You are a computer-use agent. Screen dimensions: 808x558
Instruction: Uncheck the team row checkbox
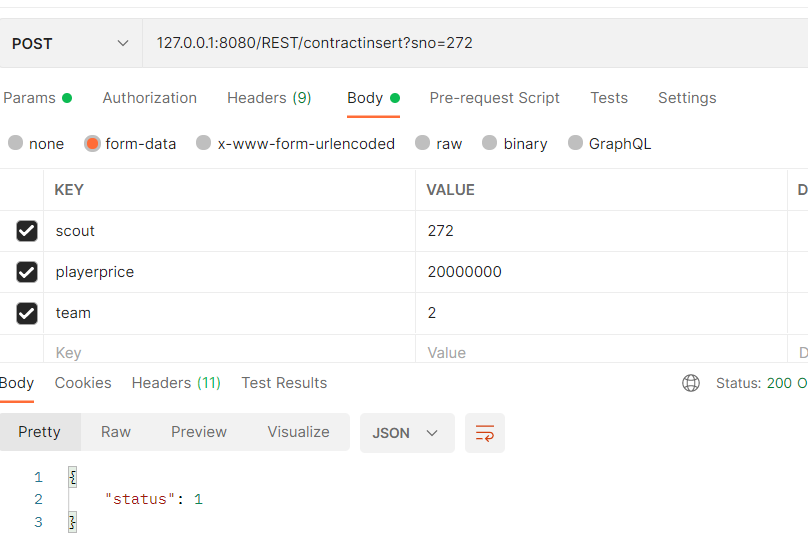point(27,313)
